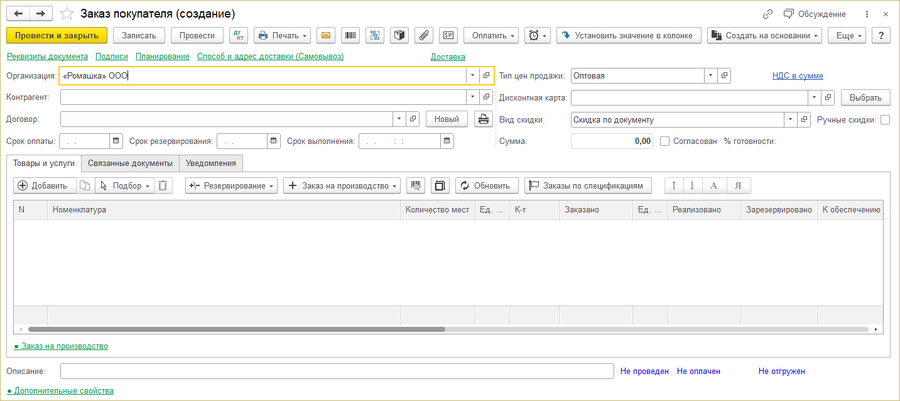This screenshot has height=401, width=900.
Task: Switch to the Связанные документы tab
Action: [x=130, y=163]
